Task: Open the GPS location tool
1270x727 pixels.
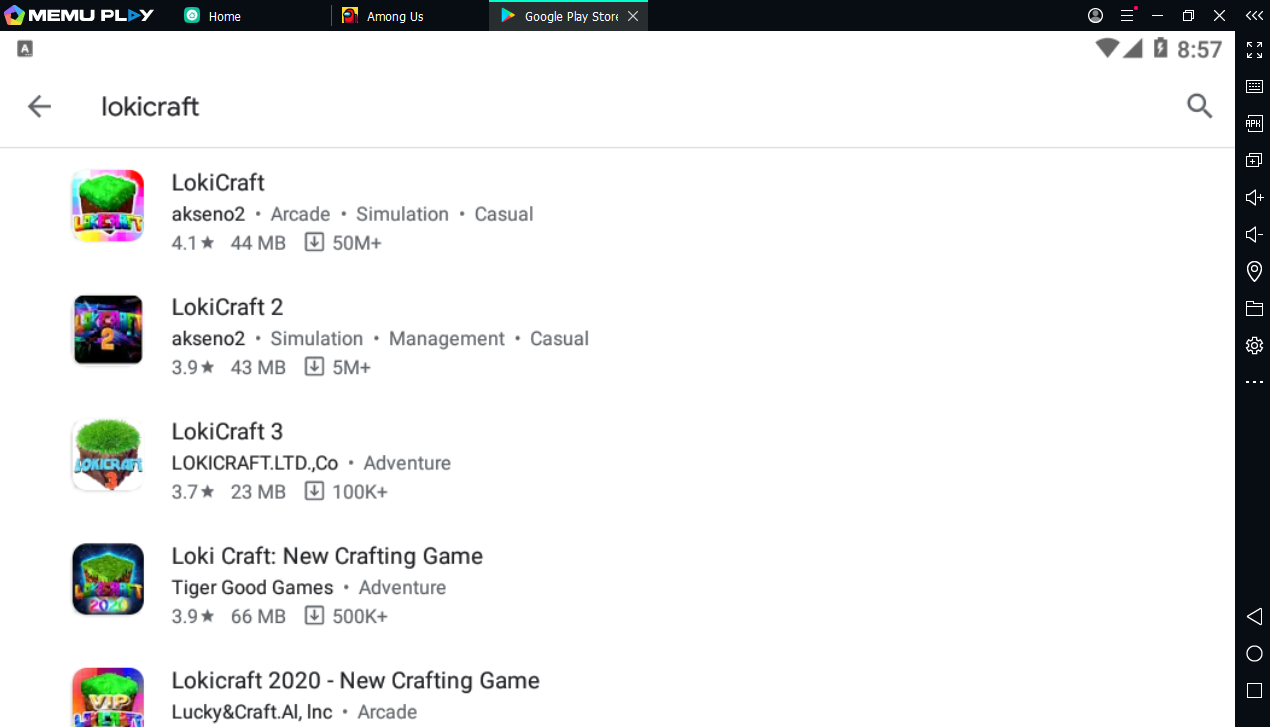Action: pyautogui.click(x=1254, y=271)
